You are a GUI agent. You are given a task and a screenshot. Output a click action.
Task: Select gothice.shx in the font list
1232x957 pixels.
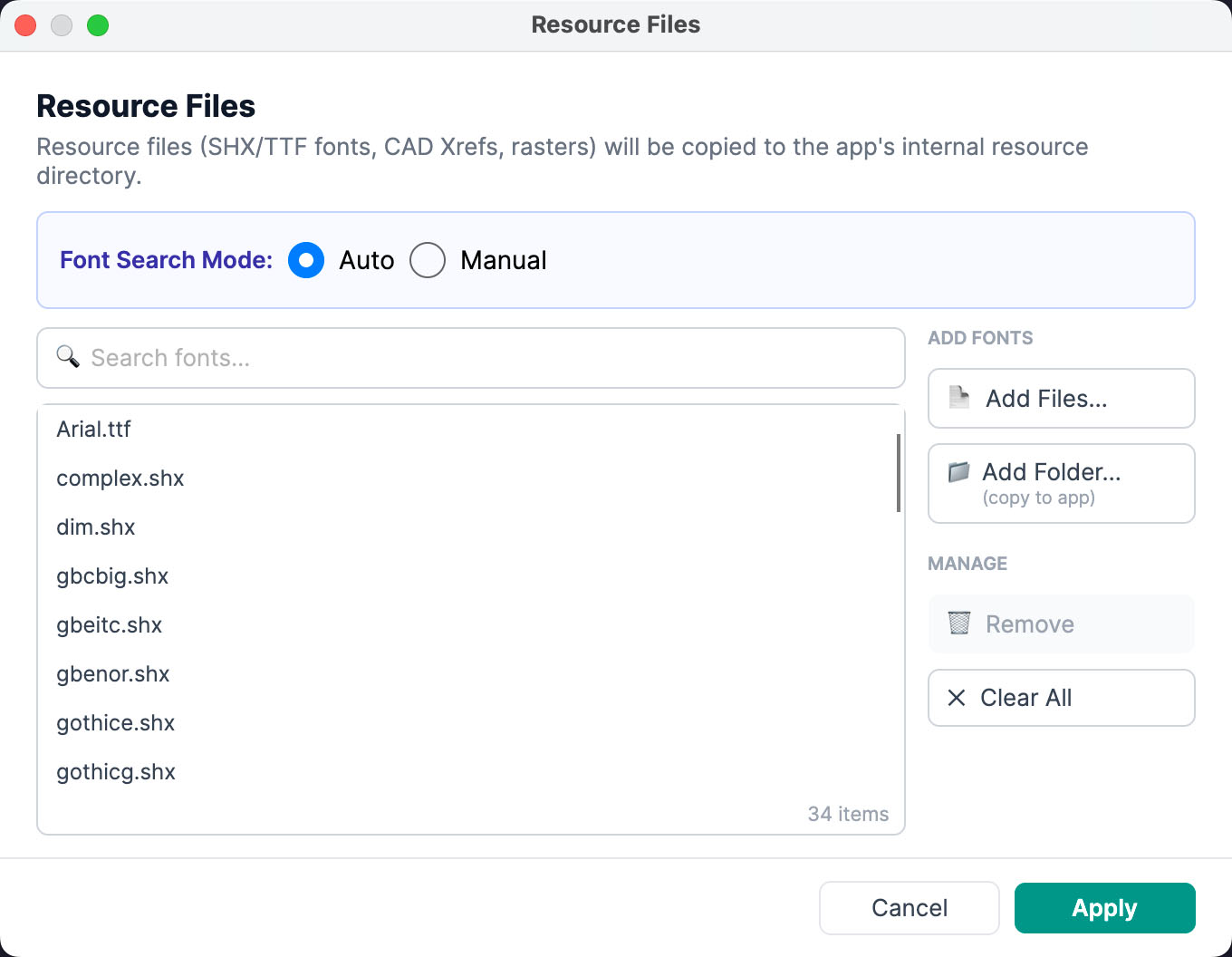[471, 723]
